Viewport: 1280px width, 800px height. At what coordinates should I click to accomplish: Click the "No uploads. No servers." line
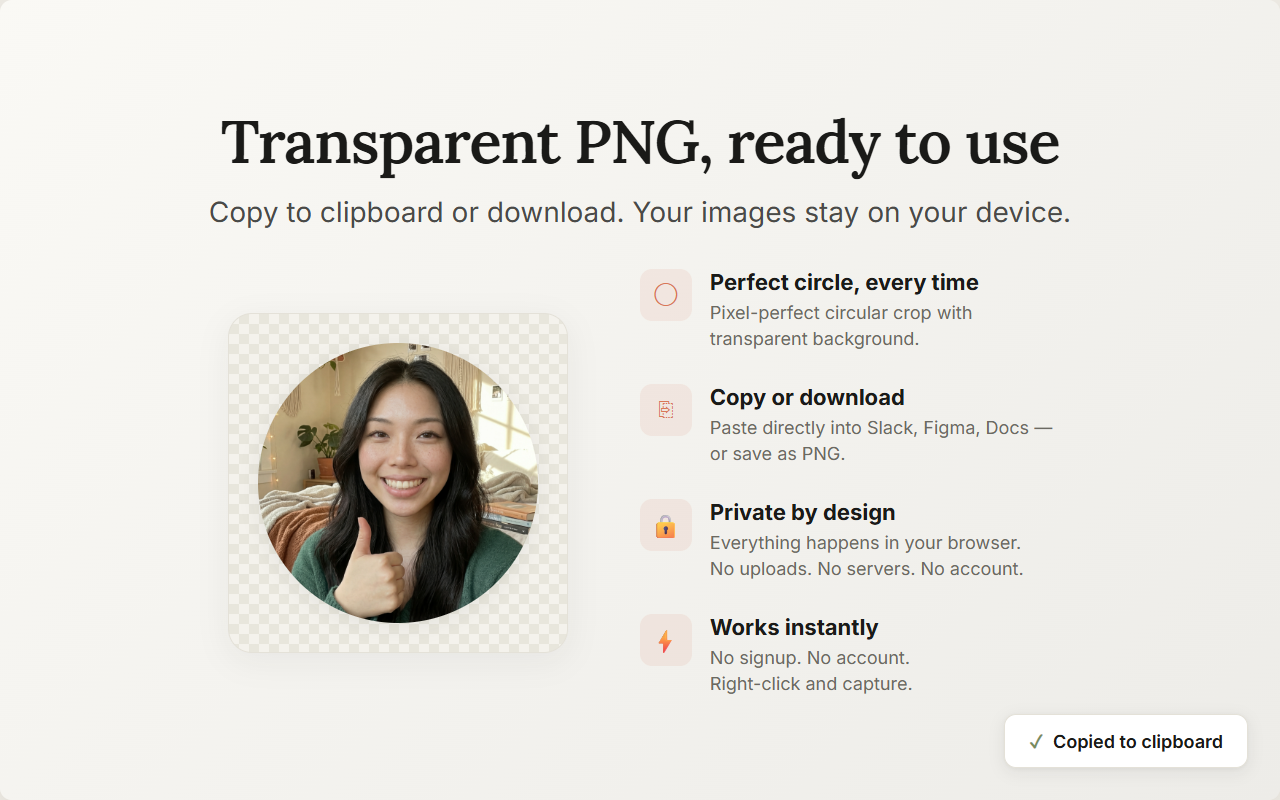point(865,569)
